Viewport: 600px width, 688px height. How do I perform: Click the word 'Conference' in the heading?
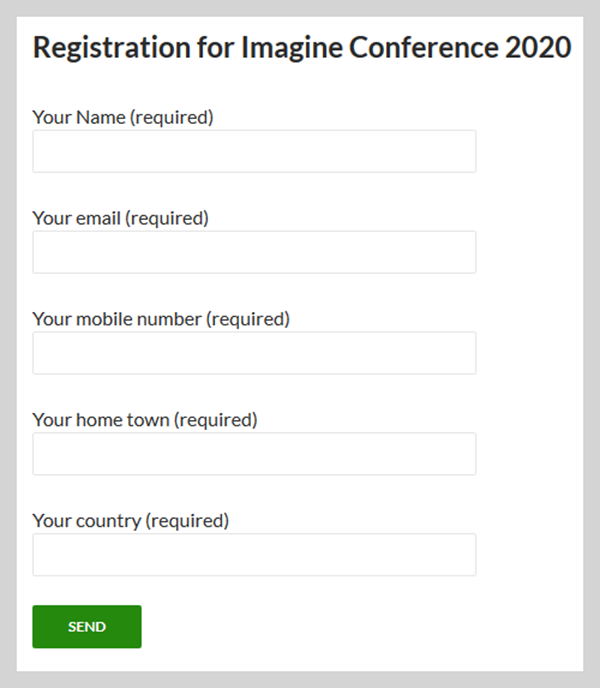[424, 47]
